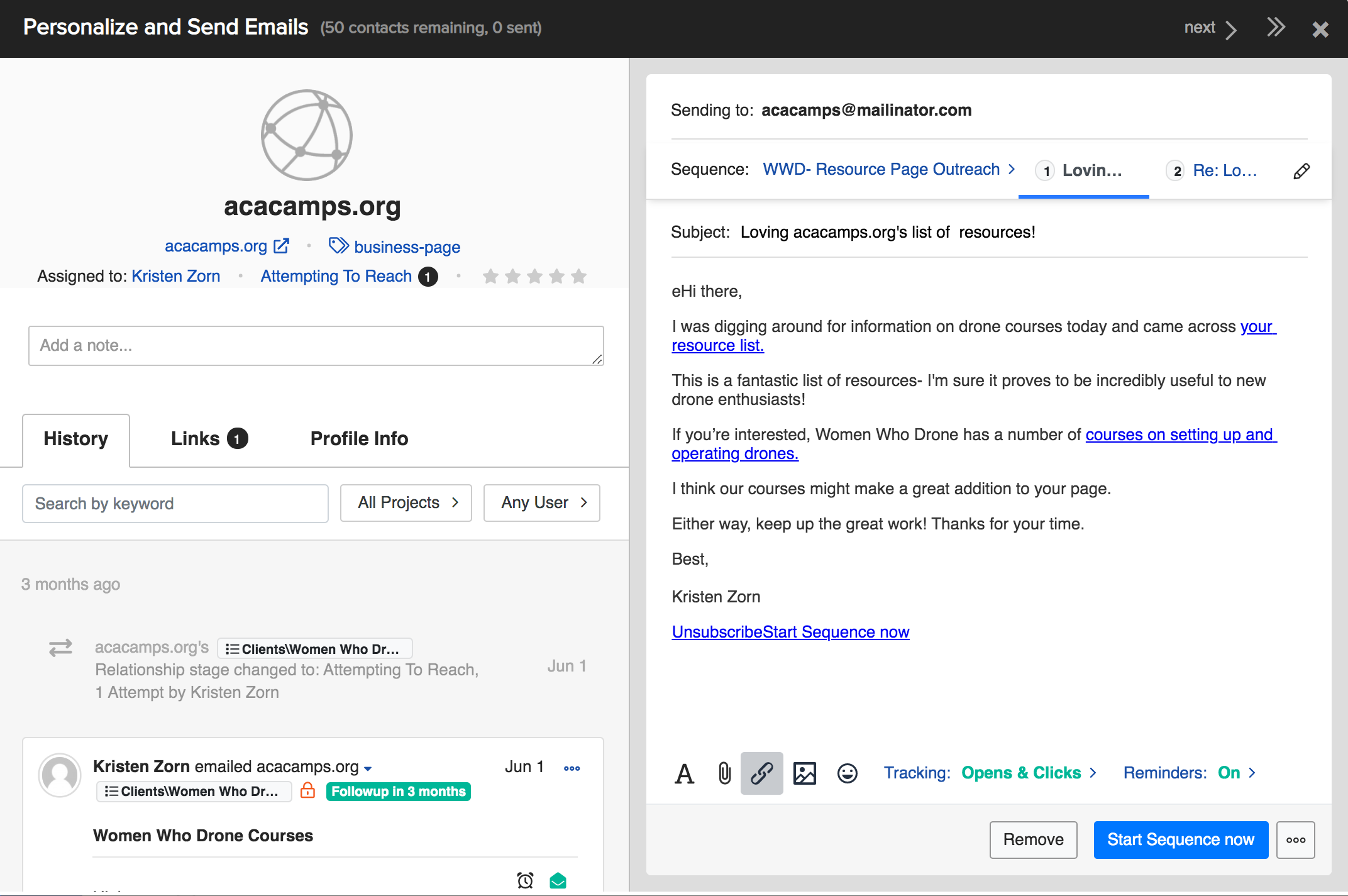Expand the Any User filter dropdown
The width and height of the screenshot is (1348, 896).
pyautogui.click(x=541, y=503)
